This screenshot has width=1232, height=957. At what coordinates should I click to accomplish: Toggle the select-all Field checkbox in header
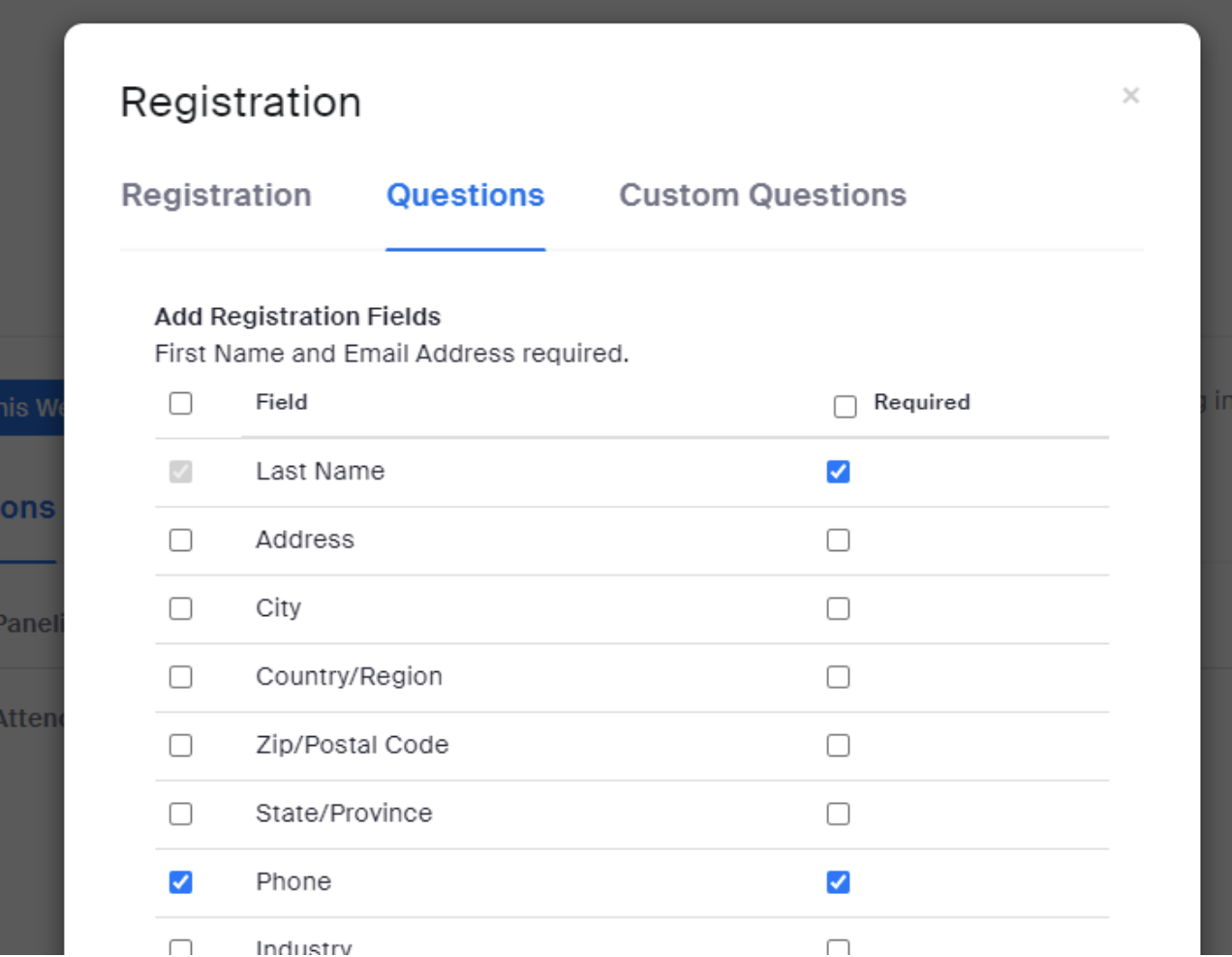coord(181,403)
